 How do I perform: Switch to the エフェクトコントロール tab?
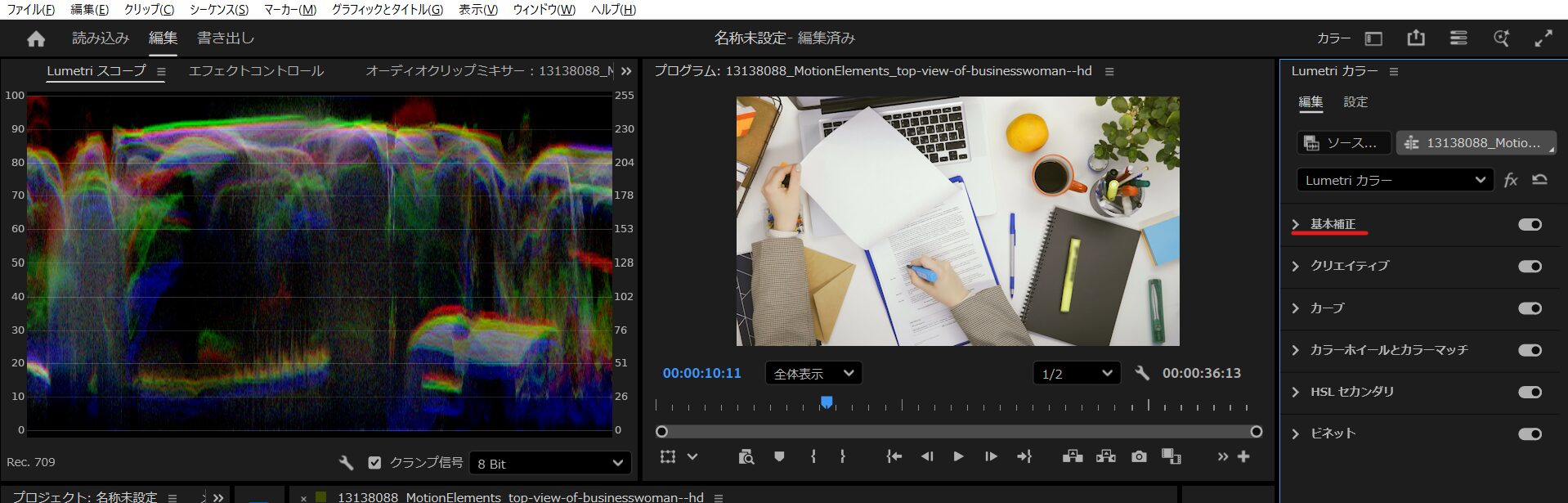(256, 71)
